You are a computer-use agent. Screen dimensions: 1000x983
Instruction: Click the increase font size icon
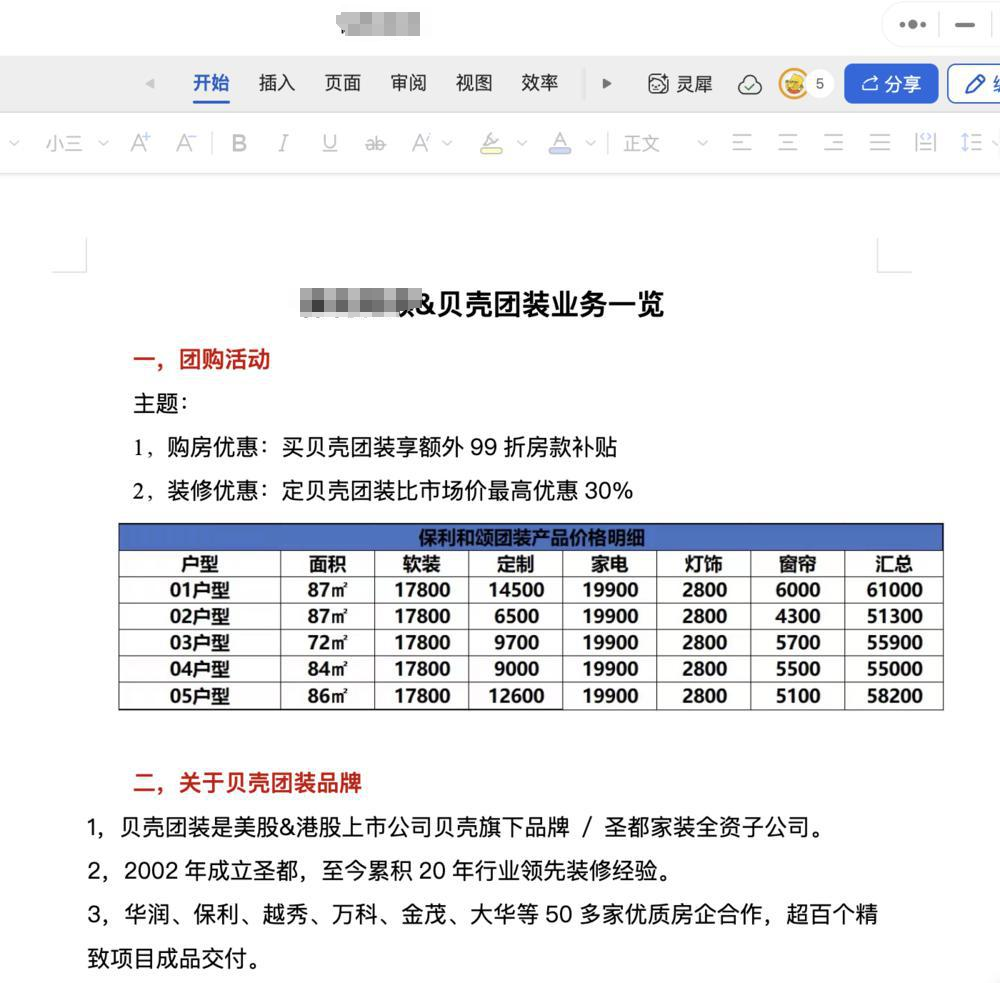pyautogui.click(x=140, y=143)
